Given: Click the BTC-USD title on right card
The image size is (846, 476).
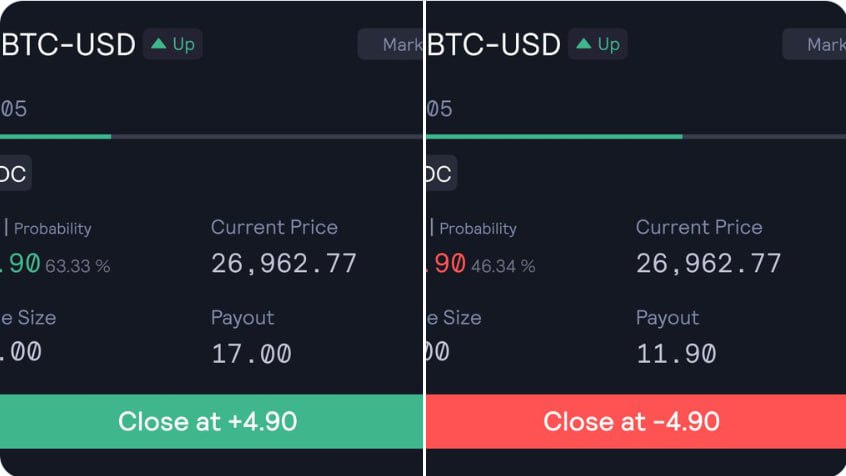Looking at the screenshot, I should tap(494, 44).
